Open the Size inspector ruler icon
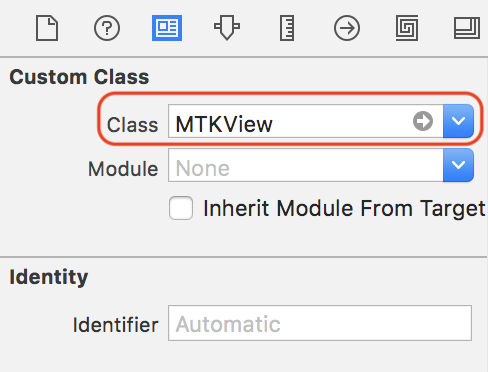Viewport: 488px width, 372px height. click(287, 28)
